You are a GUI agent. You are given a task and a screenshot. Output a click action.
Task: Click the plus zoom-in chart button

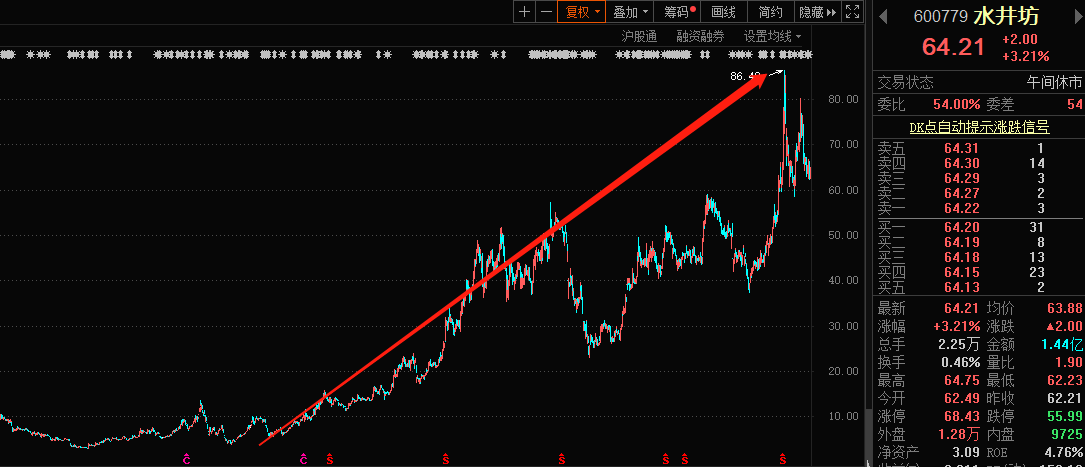[x=525, y=12]
